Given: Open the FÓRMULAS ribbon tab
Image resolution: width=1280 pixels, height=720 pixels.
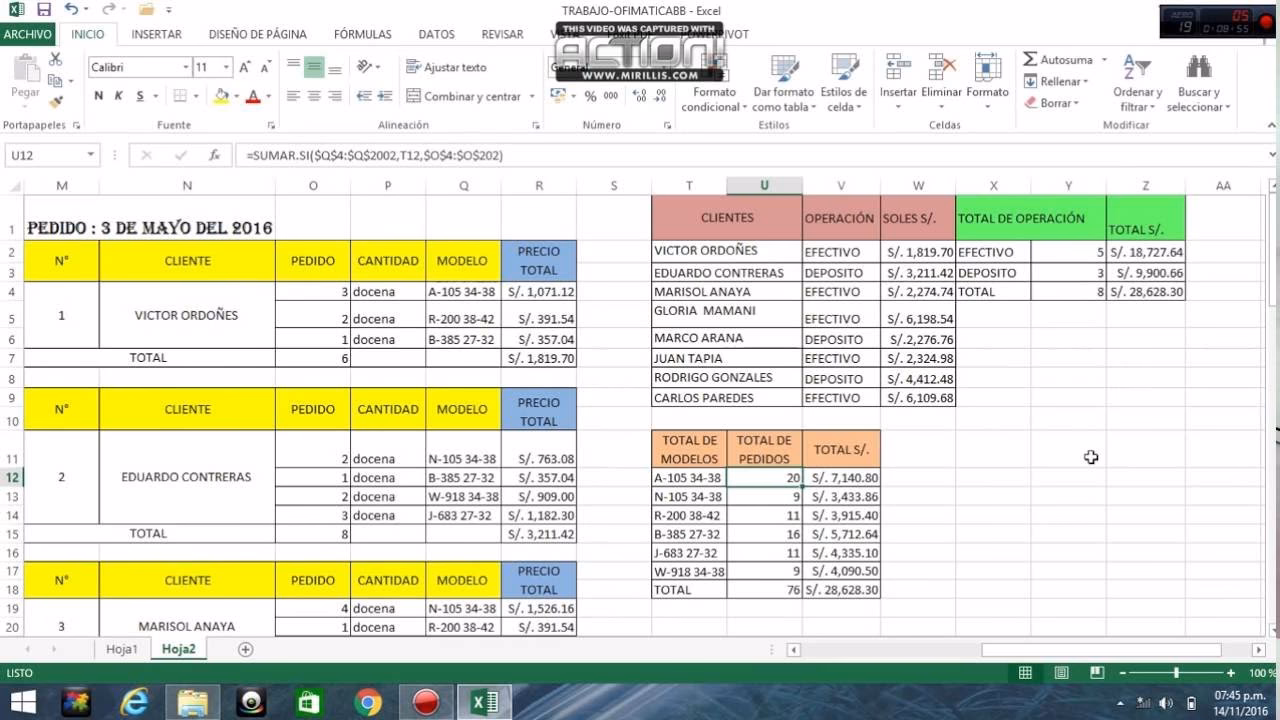Looking at the screenshot, I should [x=362, y=34].
